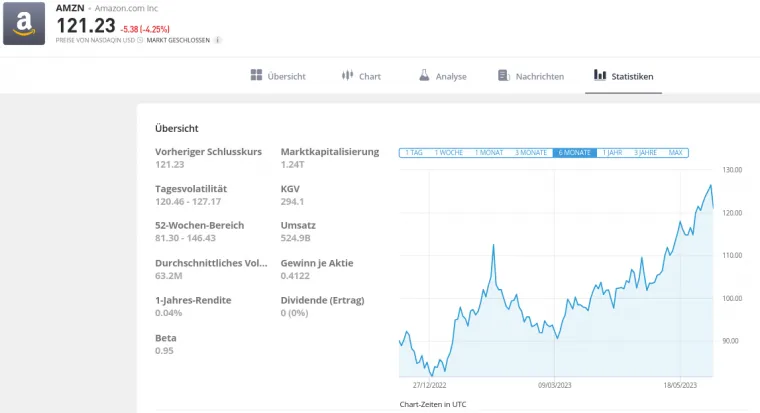Click the Amazon logo thumbnail
Viewport: 760px width, 413px height.
tap(24, 23)
